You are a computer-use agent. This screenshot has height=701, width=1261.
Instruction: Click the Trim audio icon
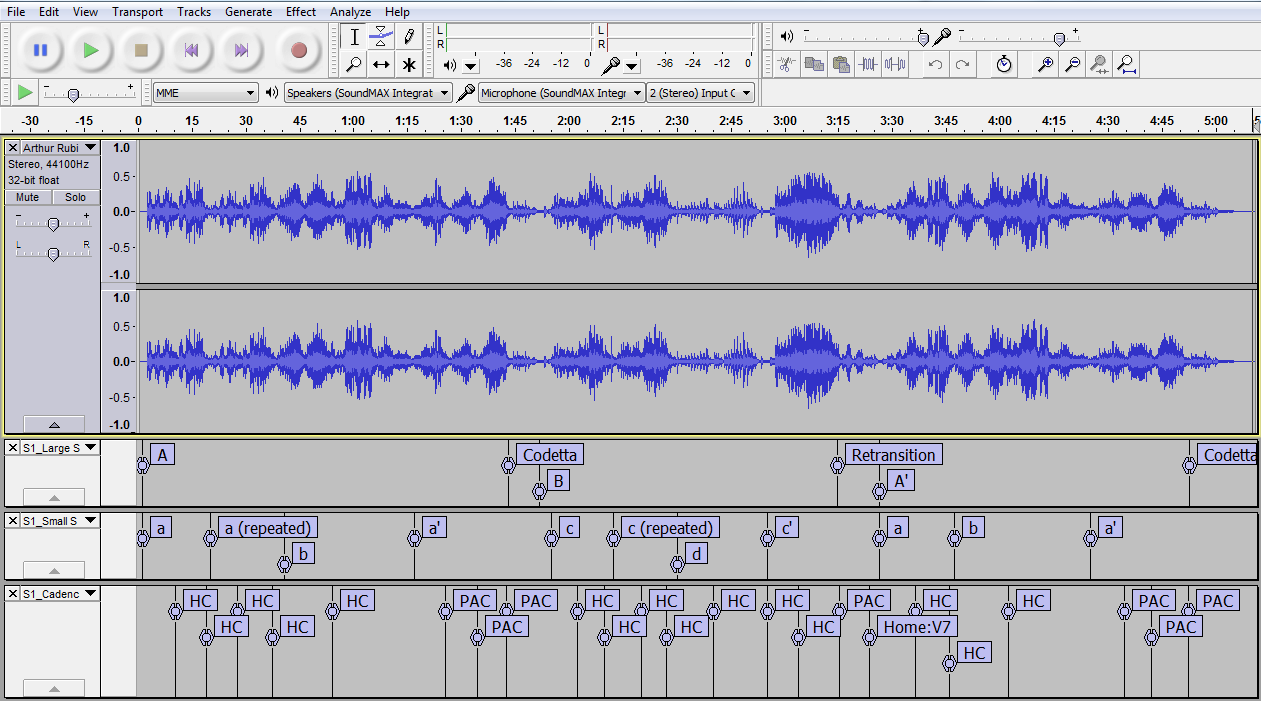pos(868,64)
